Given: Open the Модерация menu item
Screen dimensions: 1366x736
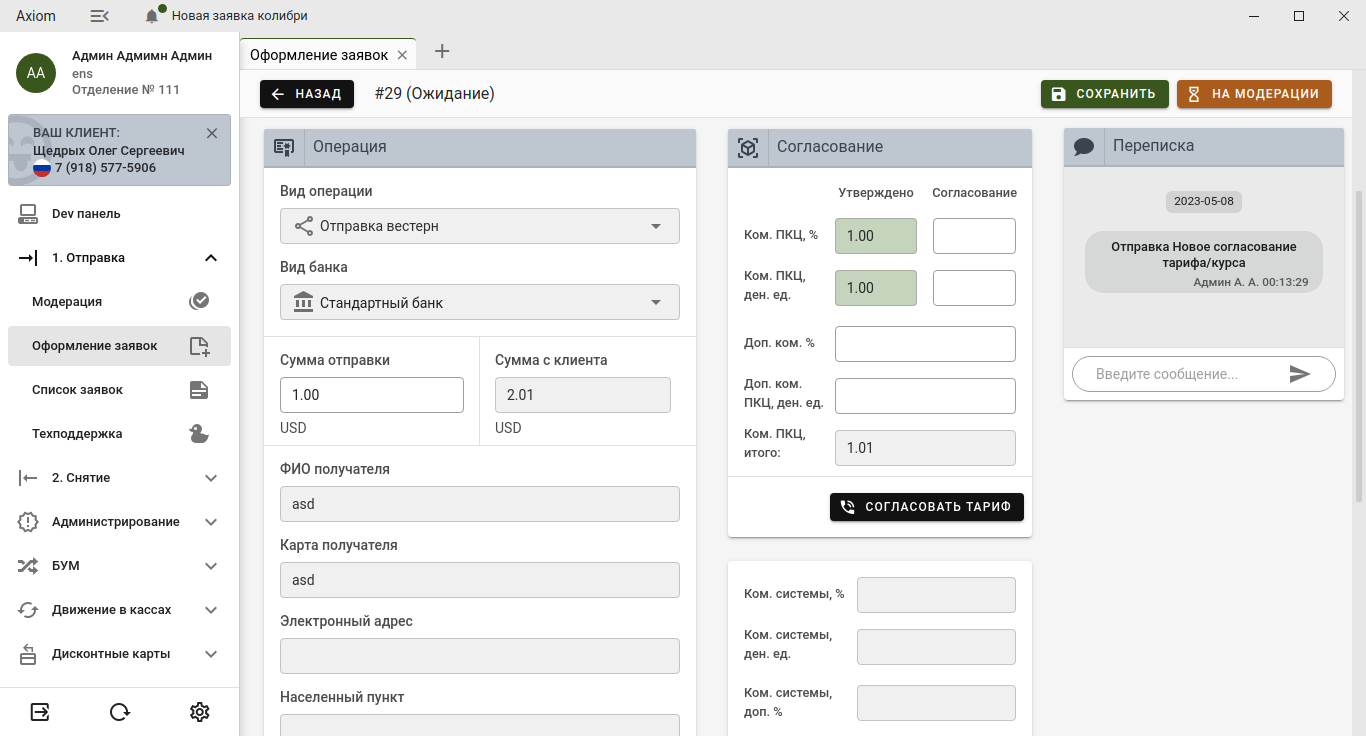Looking at the screenshot, I should click(x=119, y=301).
